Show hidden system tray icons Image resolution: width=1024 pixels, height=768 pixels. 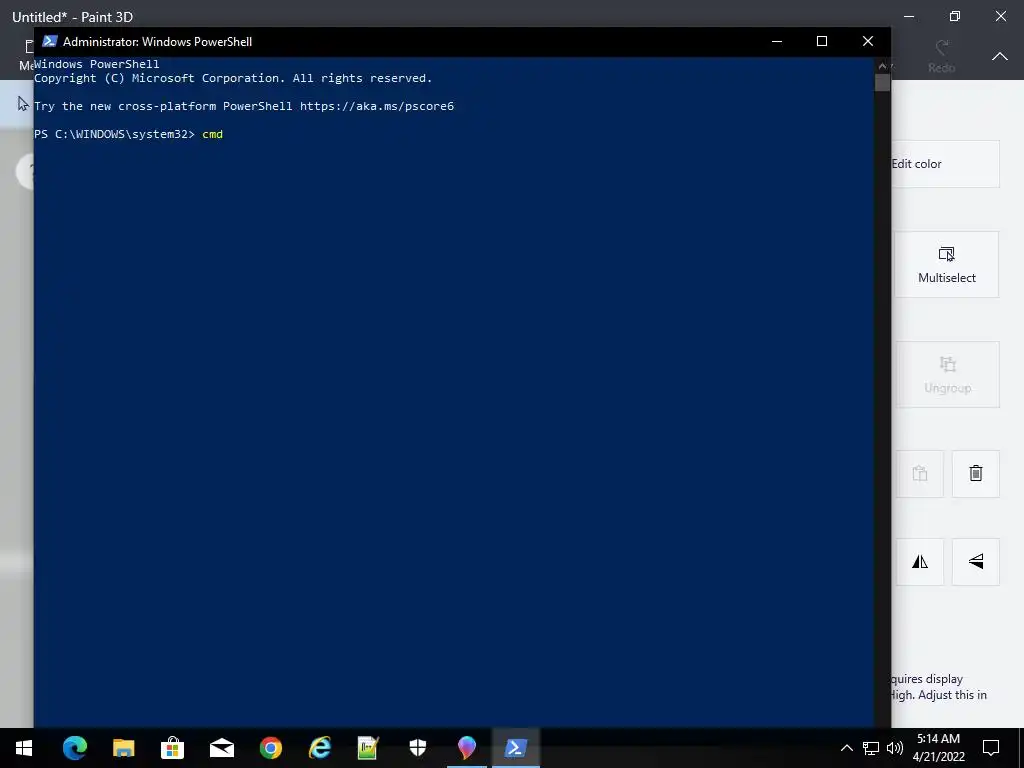846,748
